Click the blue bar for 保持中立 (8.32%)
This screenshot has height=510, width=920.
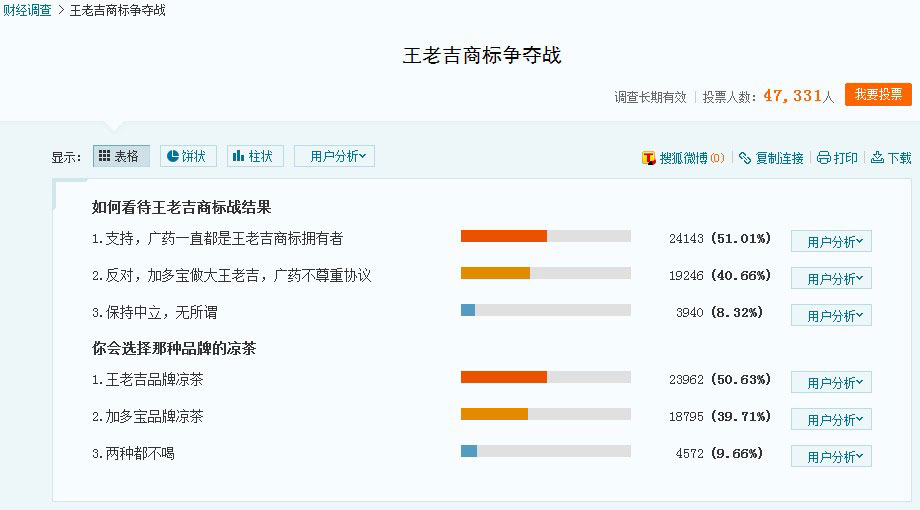(x=468, y=310)
